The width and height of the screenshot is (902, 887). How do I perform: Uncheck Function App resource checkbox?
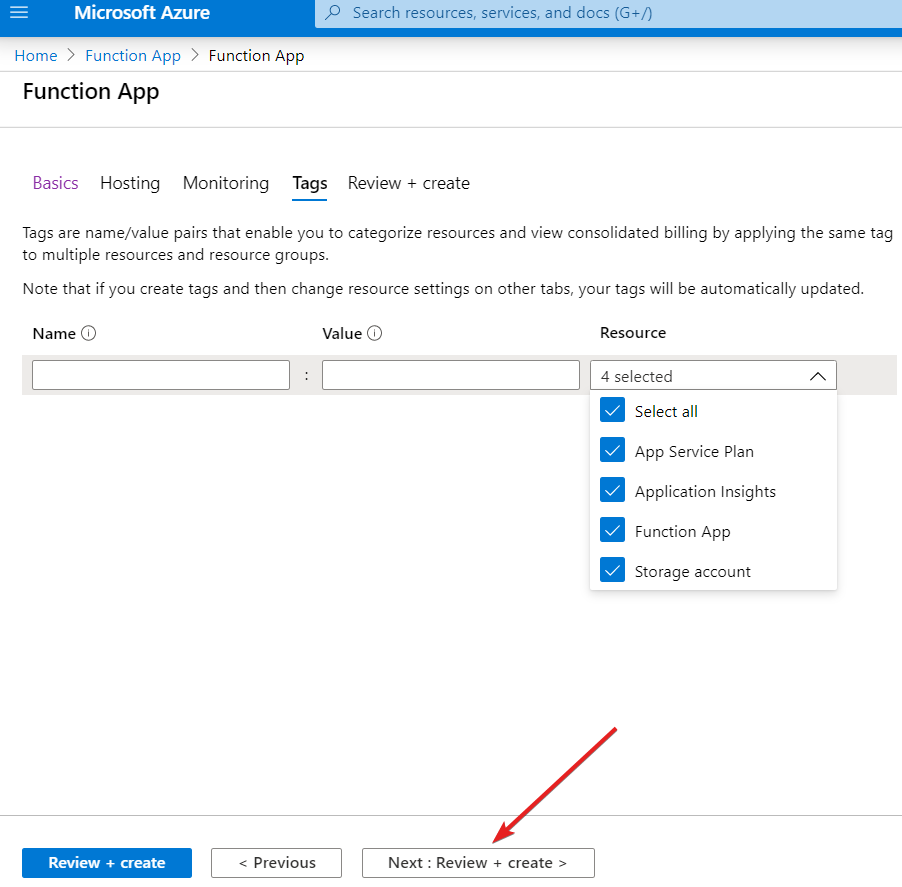612,530
